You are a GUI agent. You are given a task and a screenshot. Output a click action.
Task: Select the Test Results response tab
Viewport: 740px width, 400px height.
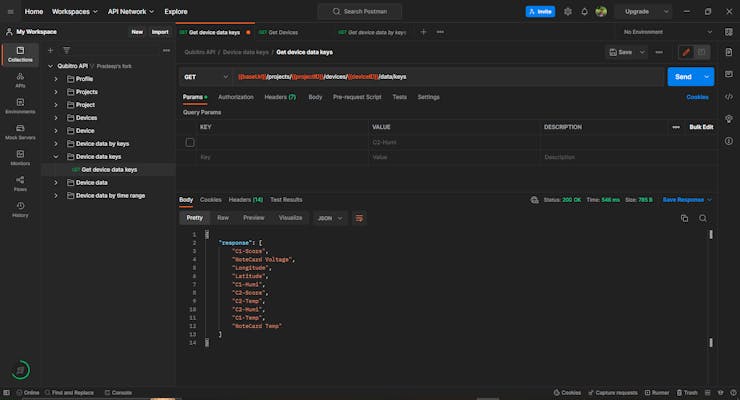tap(286, 199)
